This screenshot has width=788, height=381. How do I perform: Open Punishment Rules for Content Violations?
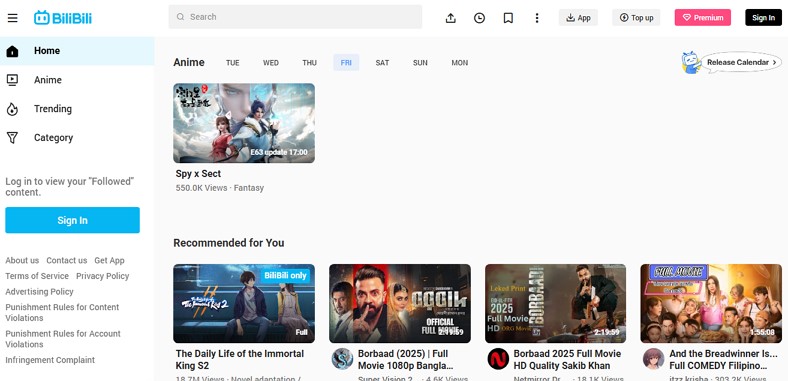(62, 313)
